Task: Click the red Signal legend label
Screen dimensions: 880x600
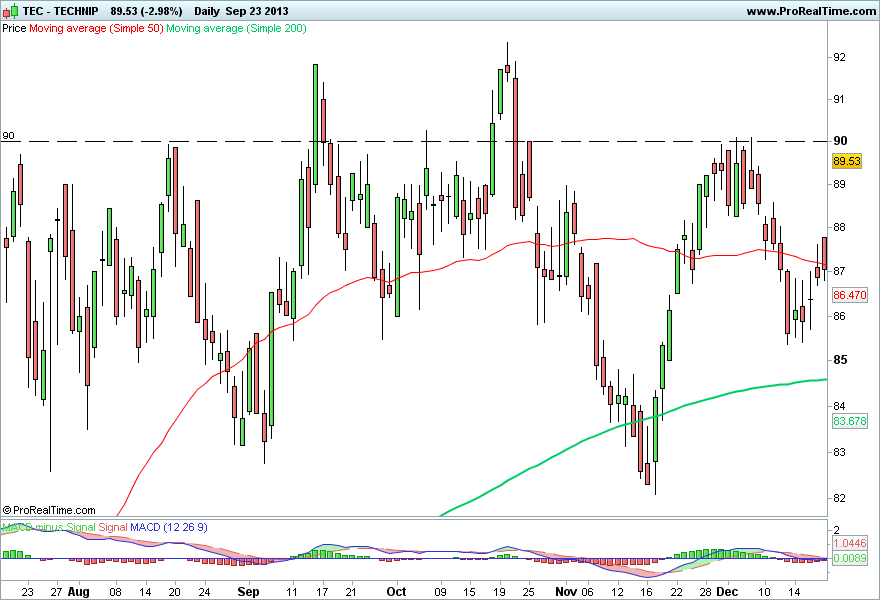Action: (x=113, y=528)
